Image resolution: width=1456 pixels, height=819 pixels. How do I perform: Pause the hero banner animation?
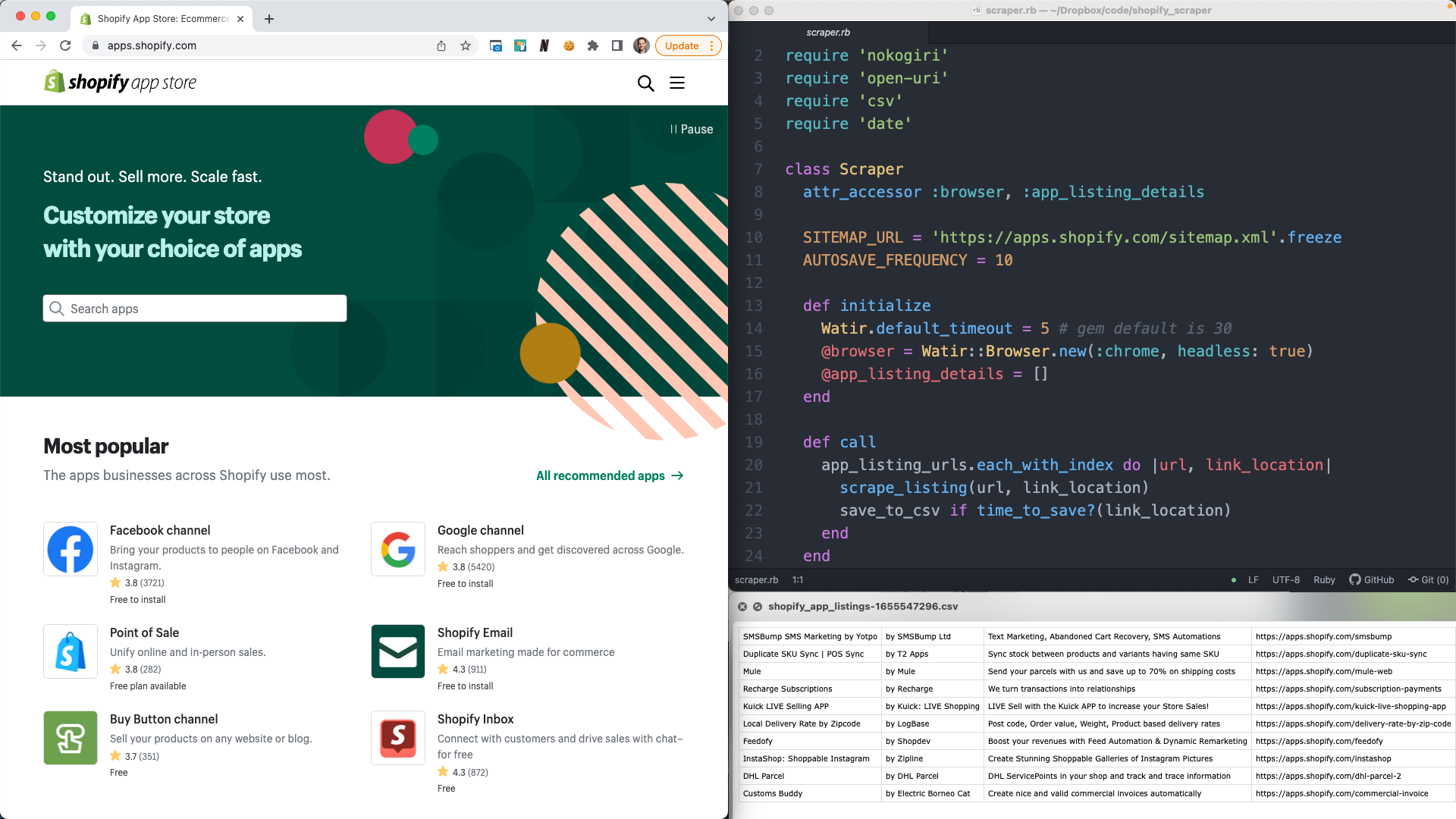(x=691, y=130)
